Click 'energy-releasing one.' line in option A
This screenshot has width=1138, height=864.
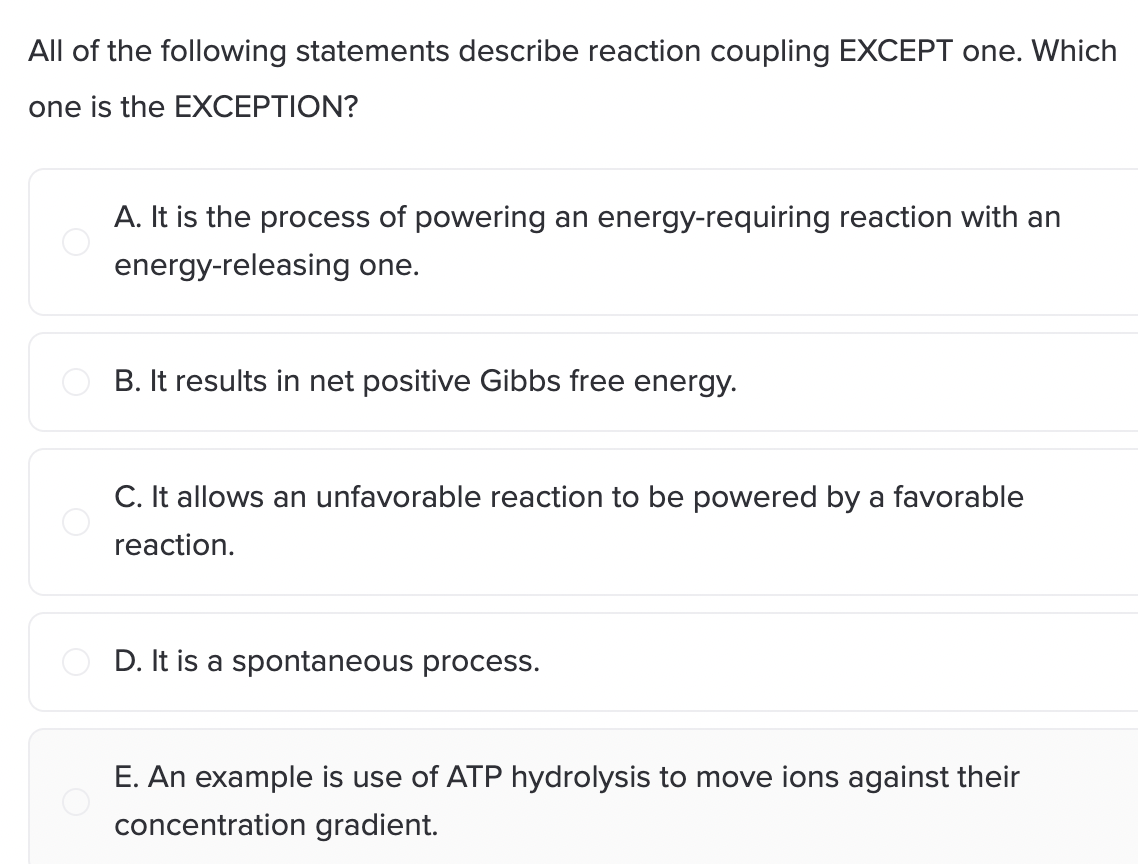tap(267, 266)
